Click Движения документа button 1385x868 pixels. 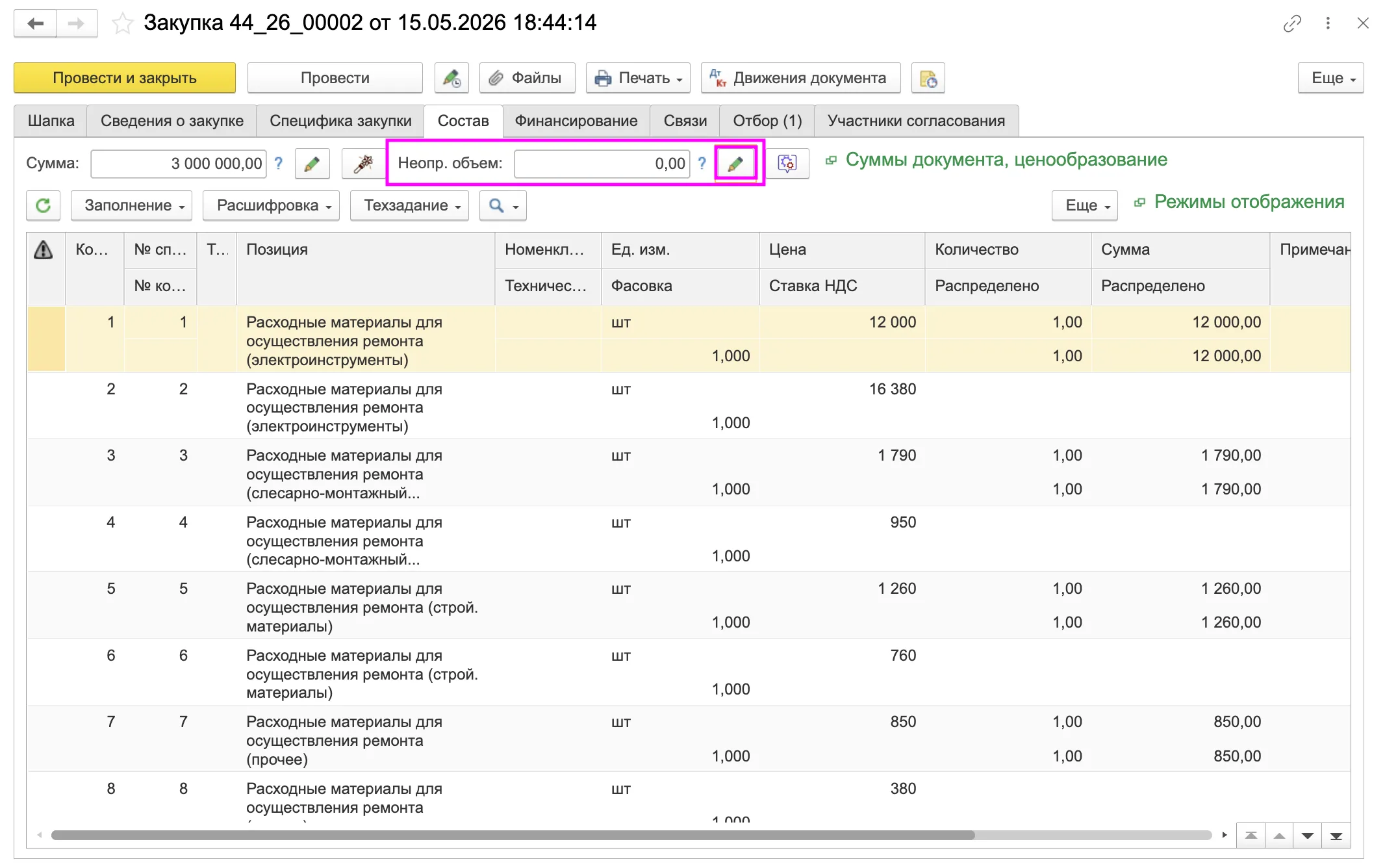[x=800, y=78]
